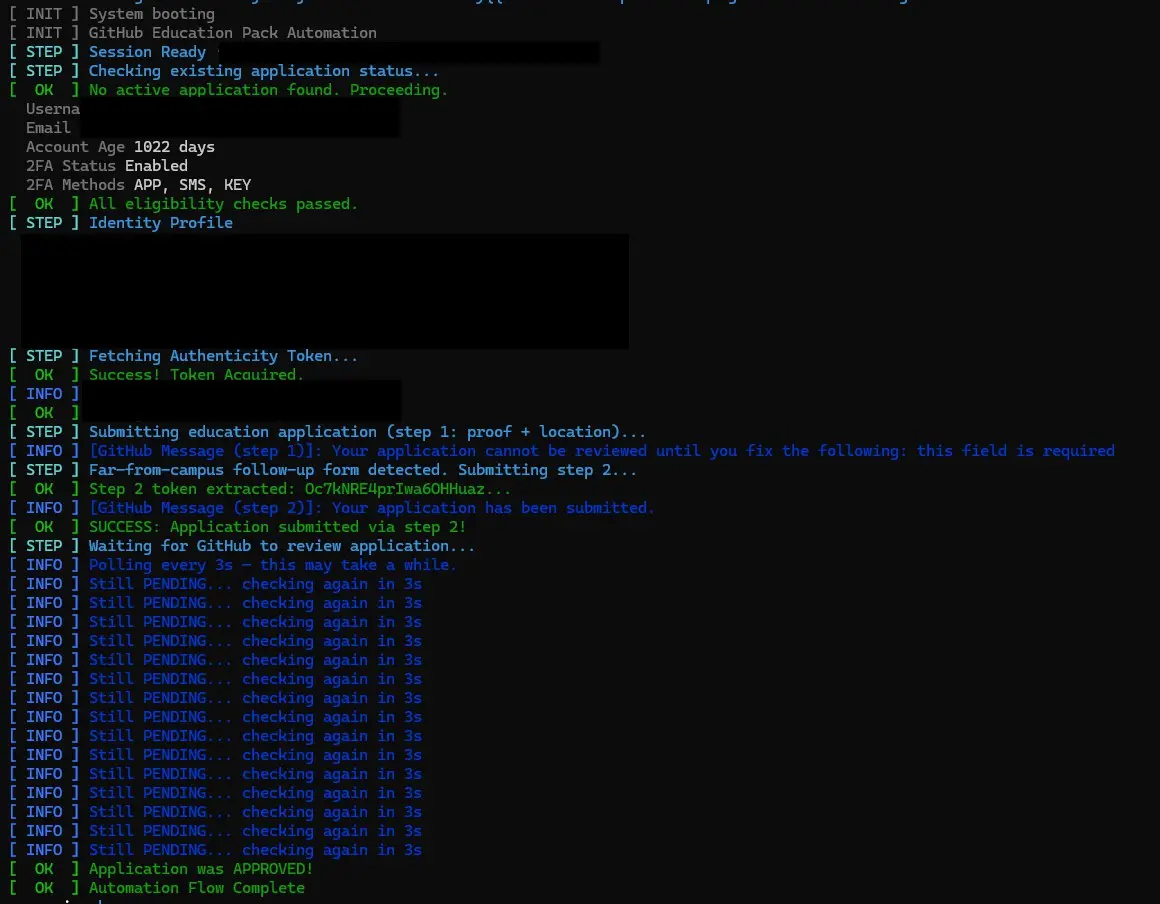Click the 'Identity Profile' step heading
This screenshot has width=1160, height=904.
161,223
